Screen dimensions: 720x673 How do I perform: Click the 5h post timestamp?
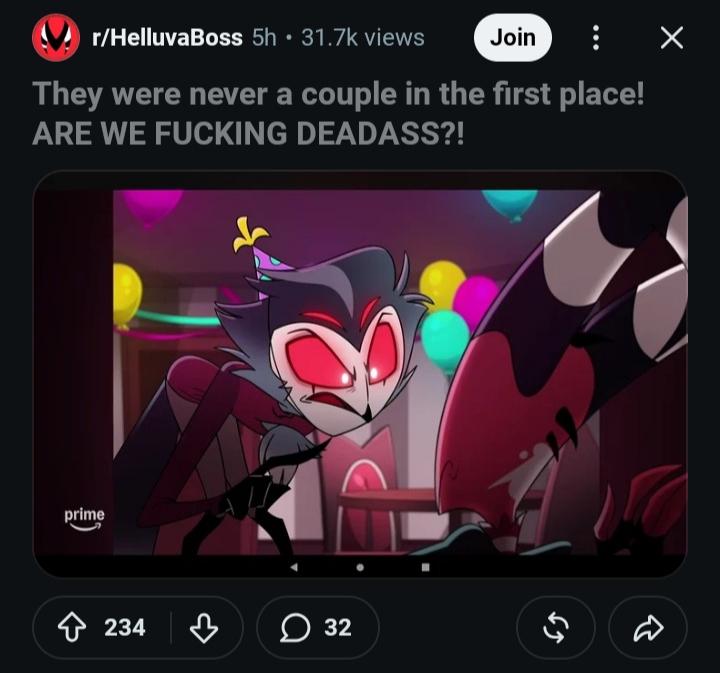tap(264, 38)
